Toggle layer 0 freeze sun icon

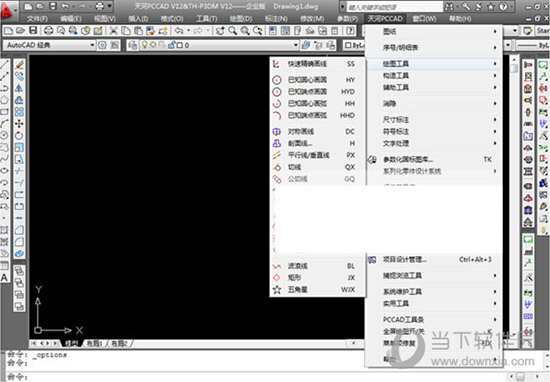[x=153, y=45]
